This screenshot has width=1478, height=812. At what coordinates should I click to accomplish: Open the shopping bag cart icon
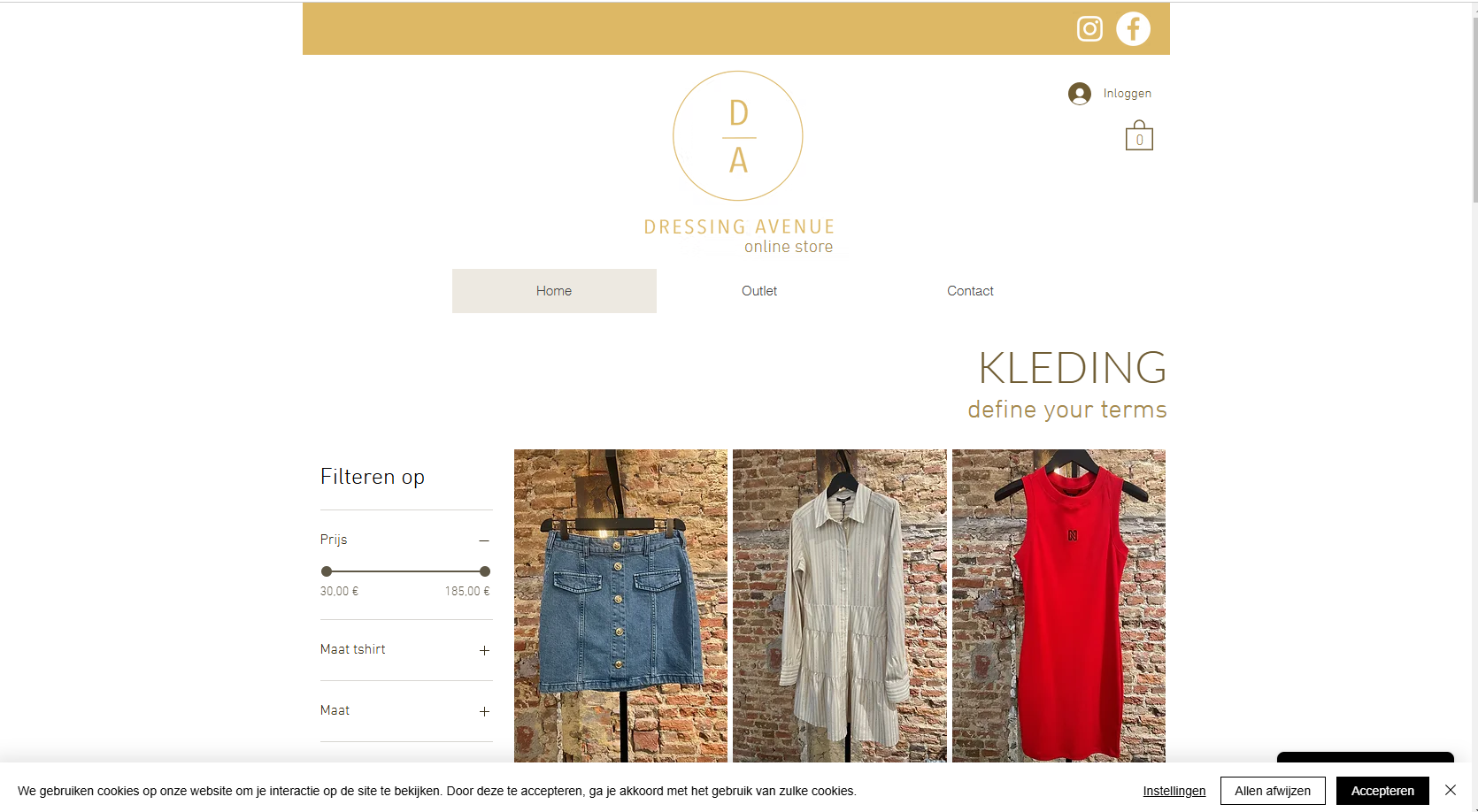click(1139, 135)
